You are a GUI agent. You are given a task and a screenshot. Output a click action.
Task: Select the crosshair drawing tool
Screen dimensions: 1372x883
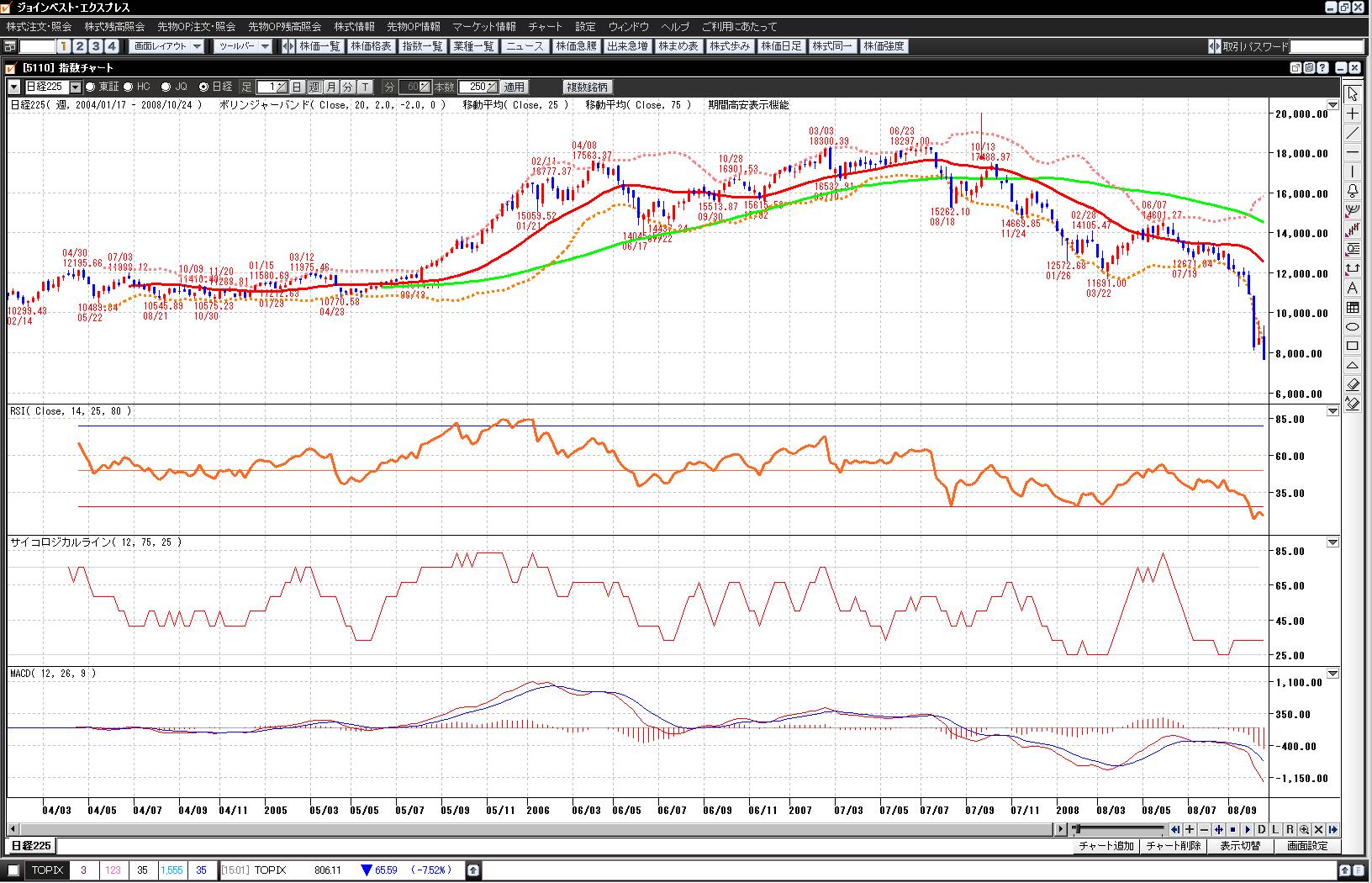[x=1353, y=114]
